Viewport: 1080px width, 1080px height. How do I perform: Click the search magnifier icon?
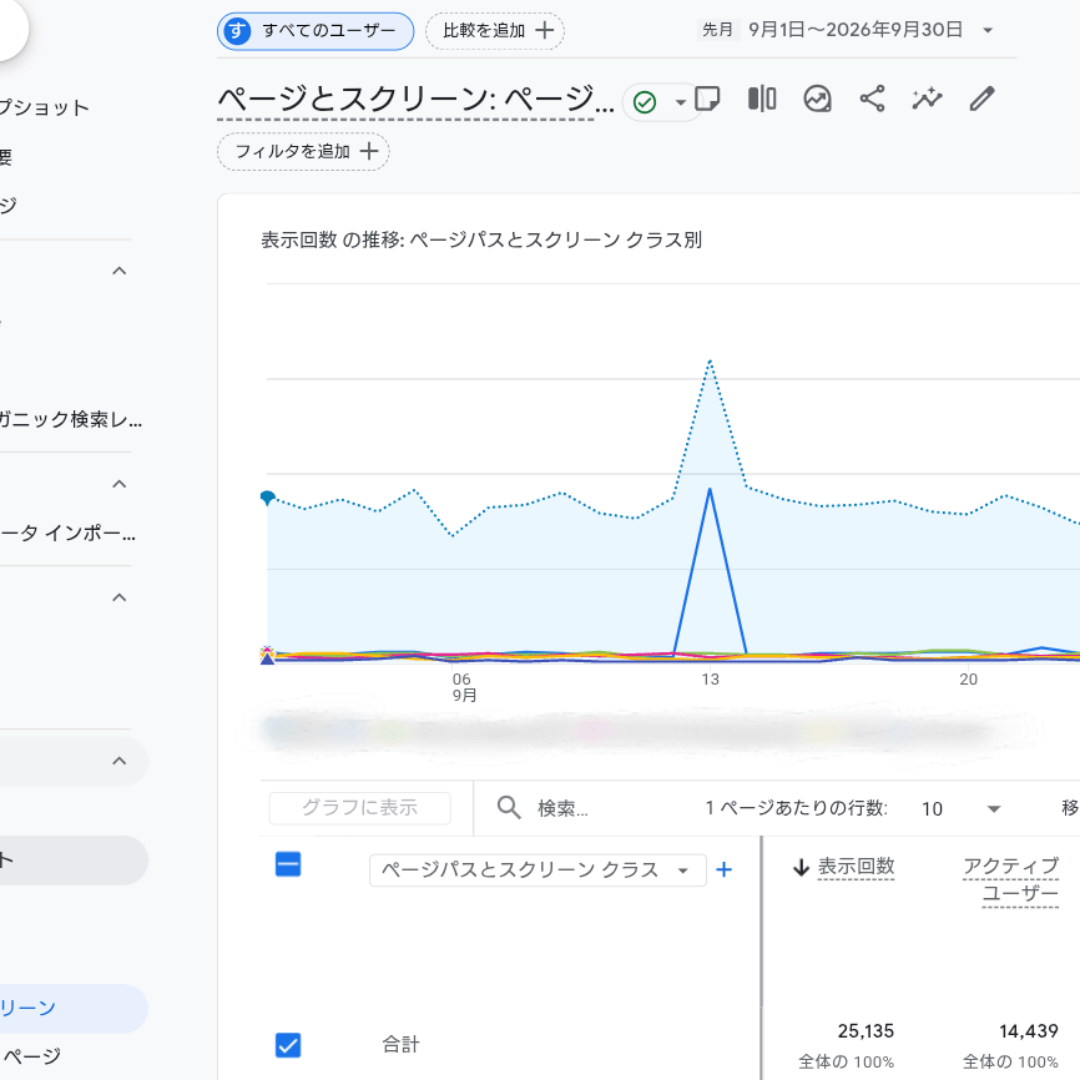tap(509, 807)
